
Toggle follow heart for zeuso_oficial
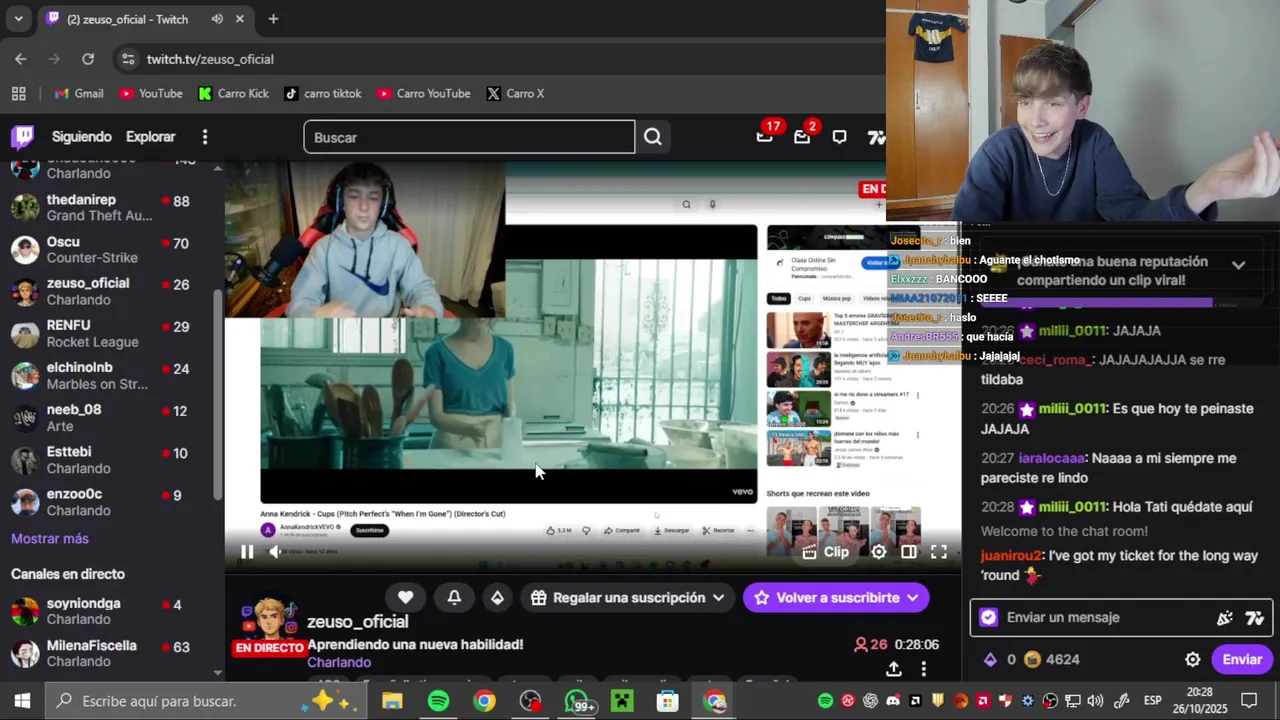pos(406,597)
